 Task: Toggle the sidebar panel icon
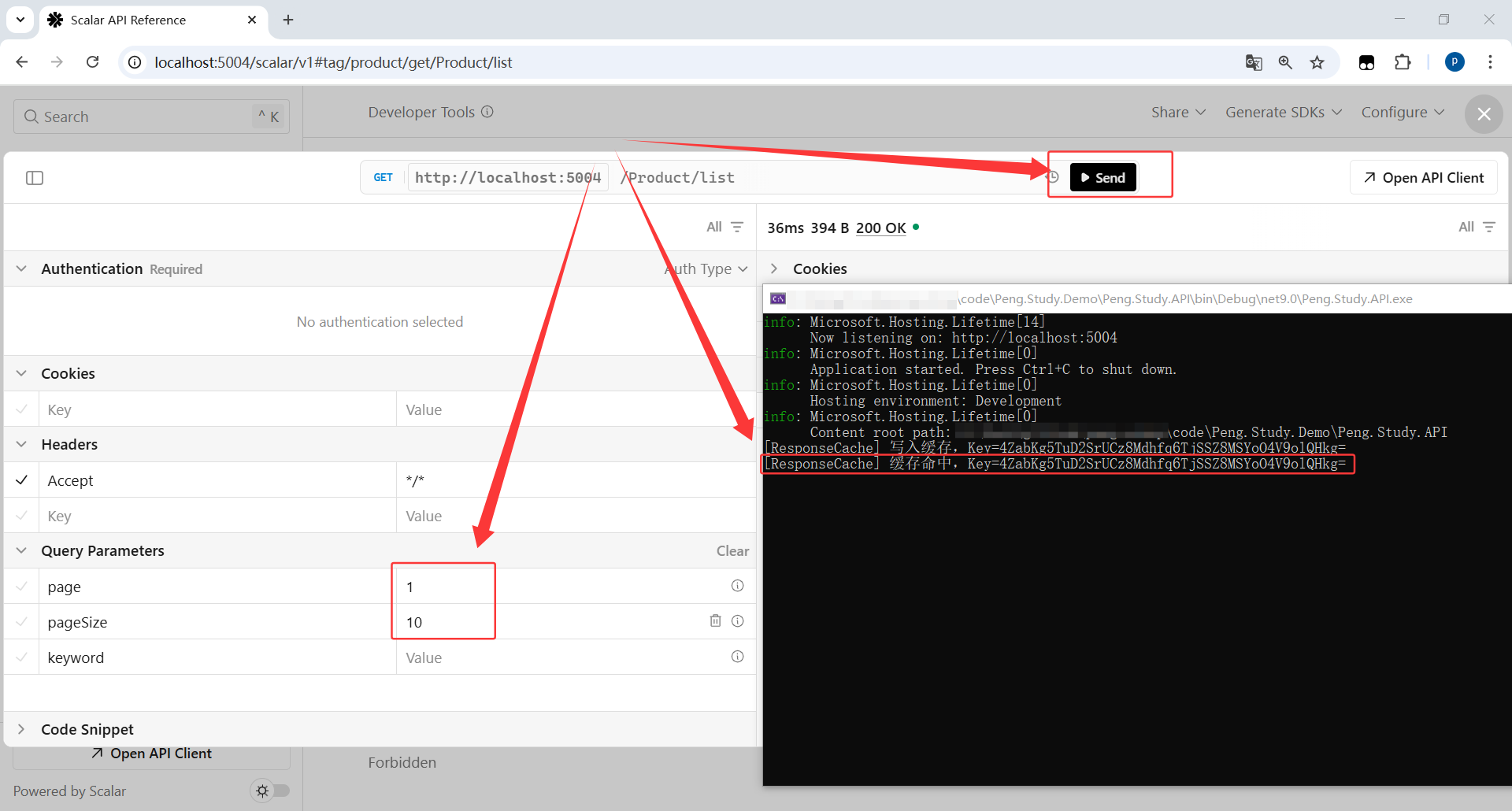[35, 178]
